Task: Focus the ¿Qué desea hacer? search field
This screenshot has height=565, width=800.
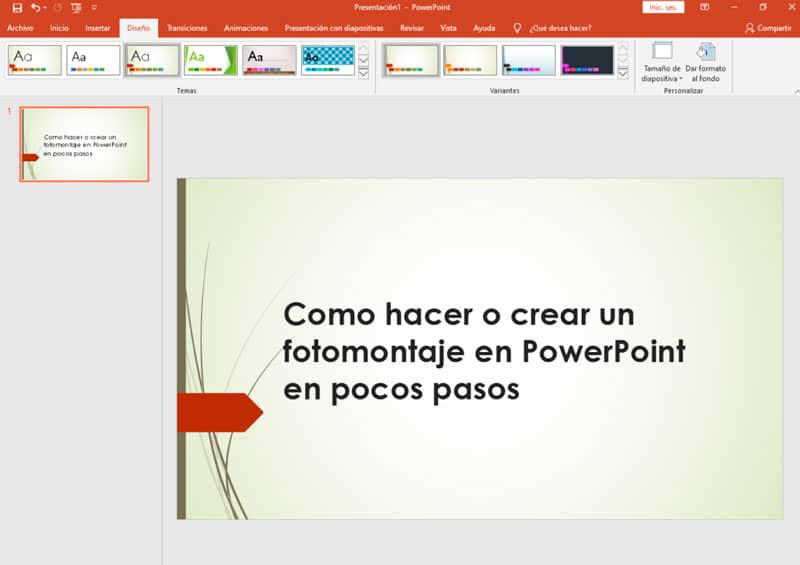Action: [x=560, y=28]
